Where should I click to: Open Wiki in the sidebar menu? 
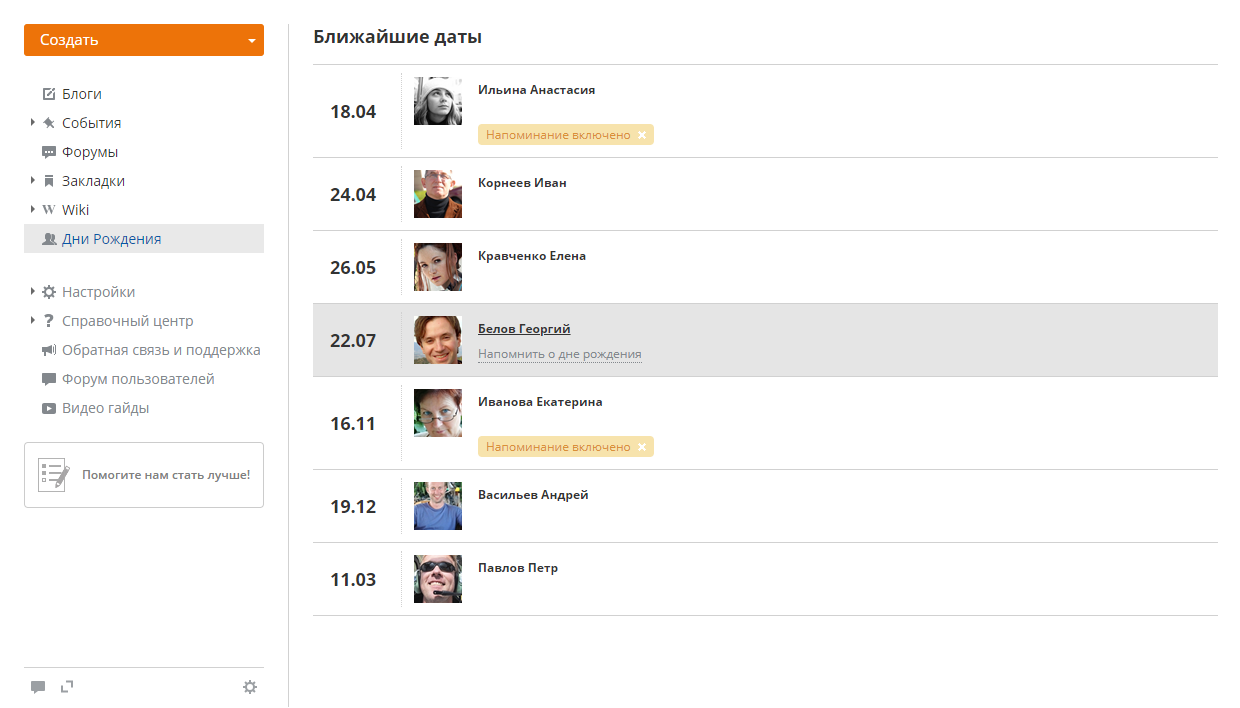click(x=76, y=210)
